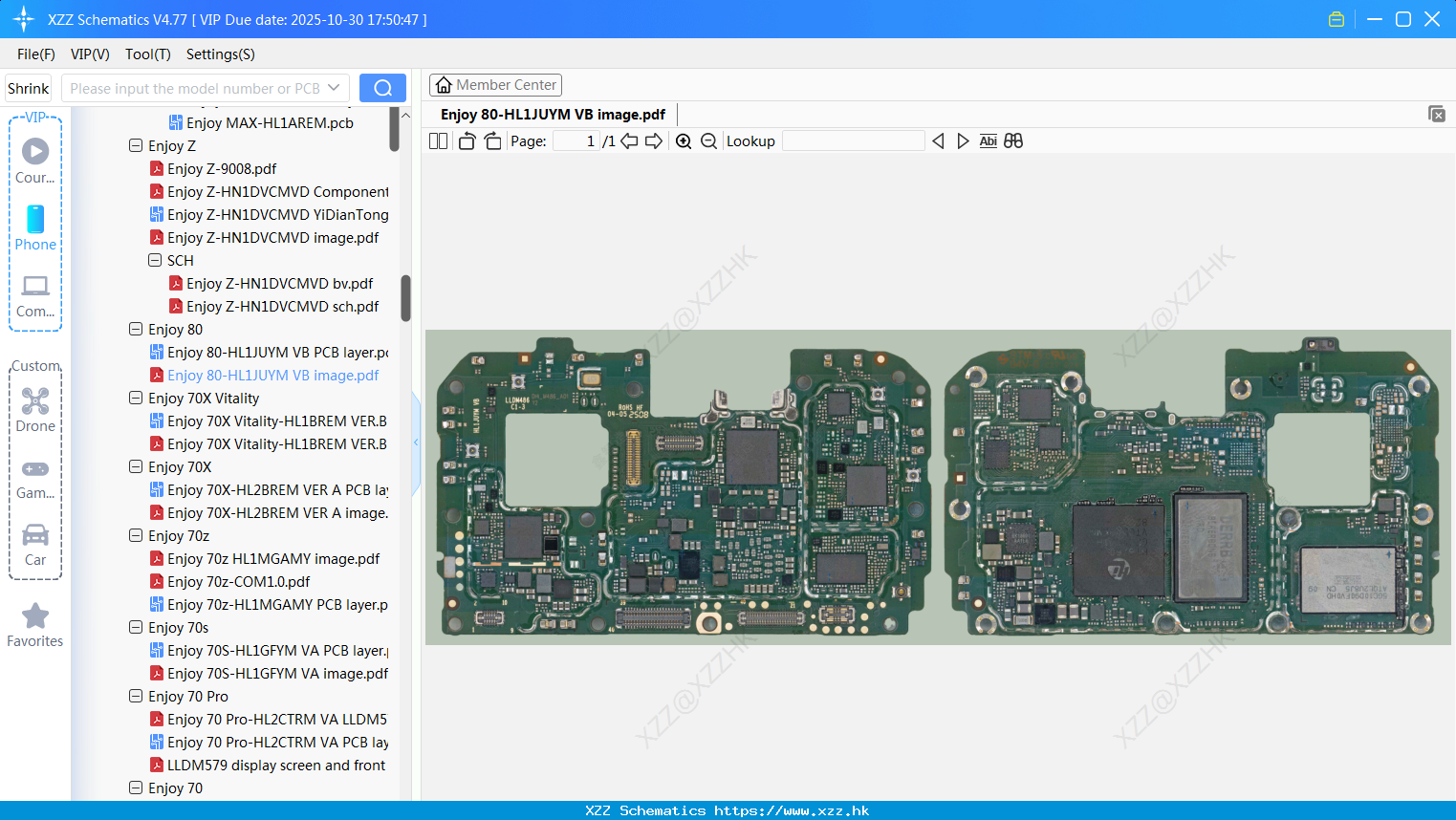Open the File(F) menu
The image size is (1456, 820).
[x=36, y=54]
